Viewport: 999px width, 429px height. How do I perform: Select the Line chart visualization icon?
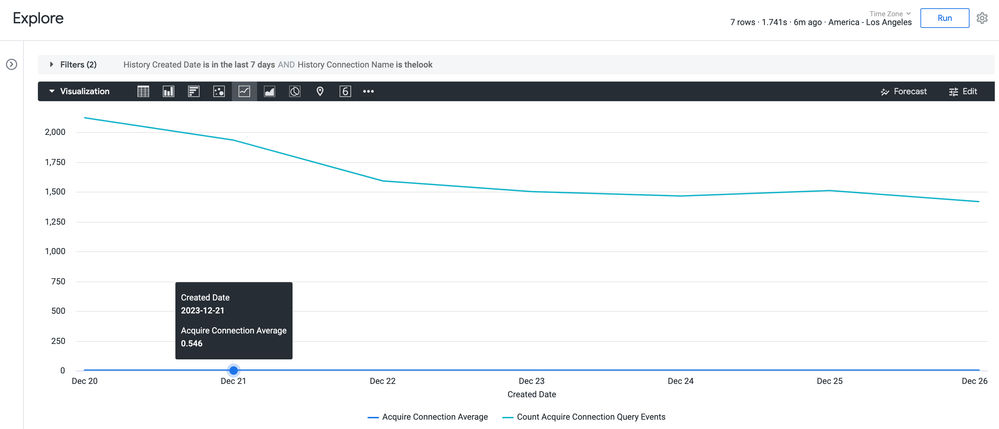(x=245, y=91)
